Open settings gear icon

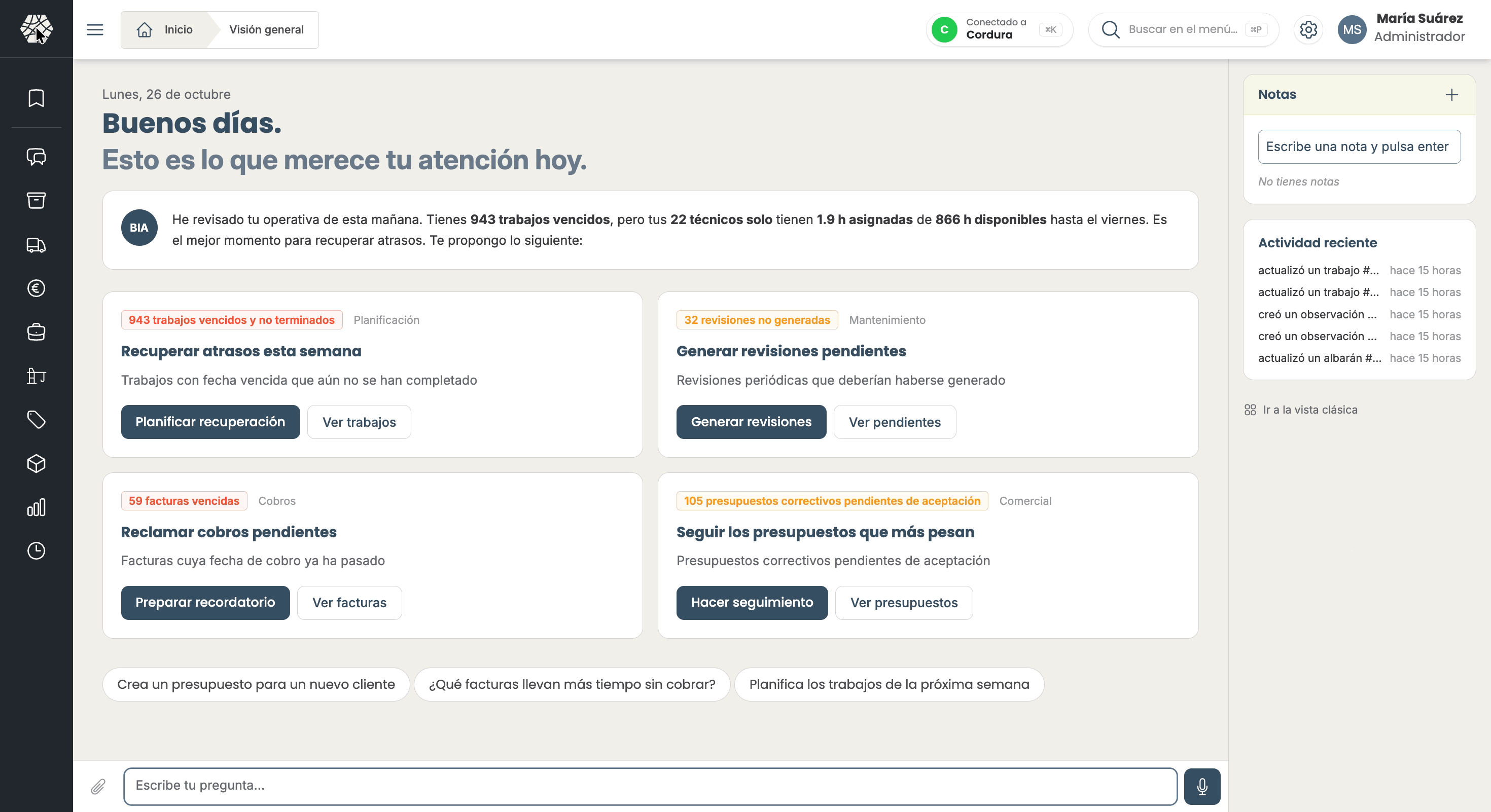tap(1308, 29)
